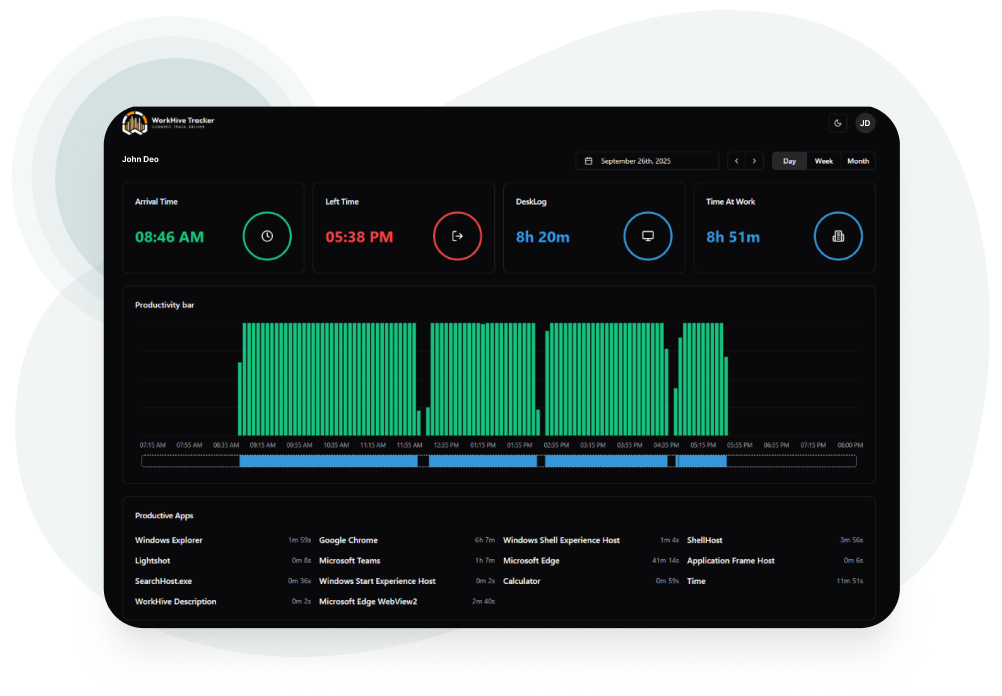The height and width of the screenshot is (696, 1002).
Task: Click the John Deo name heading
Action: point(140,159)
